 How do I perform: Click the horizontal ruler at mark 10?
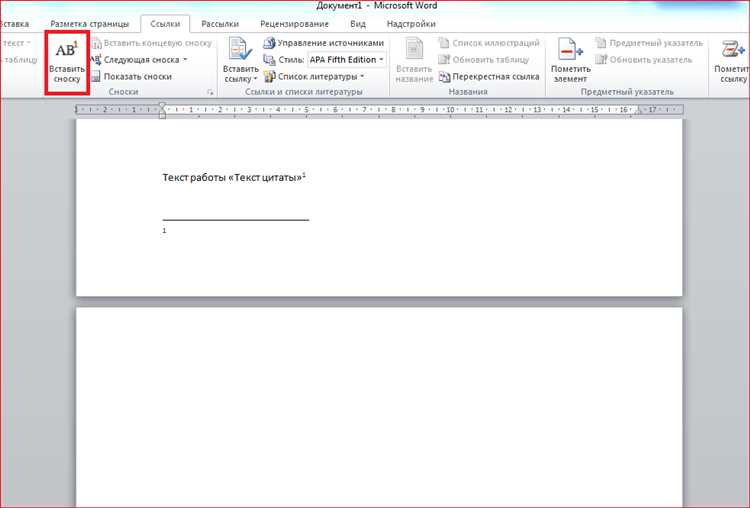point(450,110)
